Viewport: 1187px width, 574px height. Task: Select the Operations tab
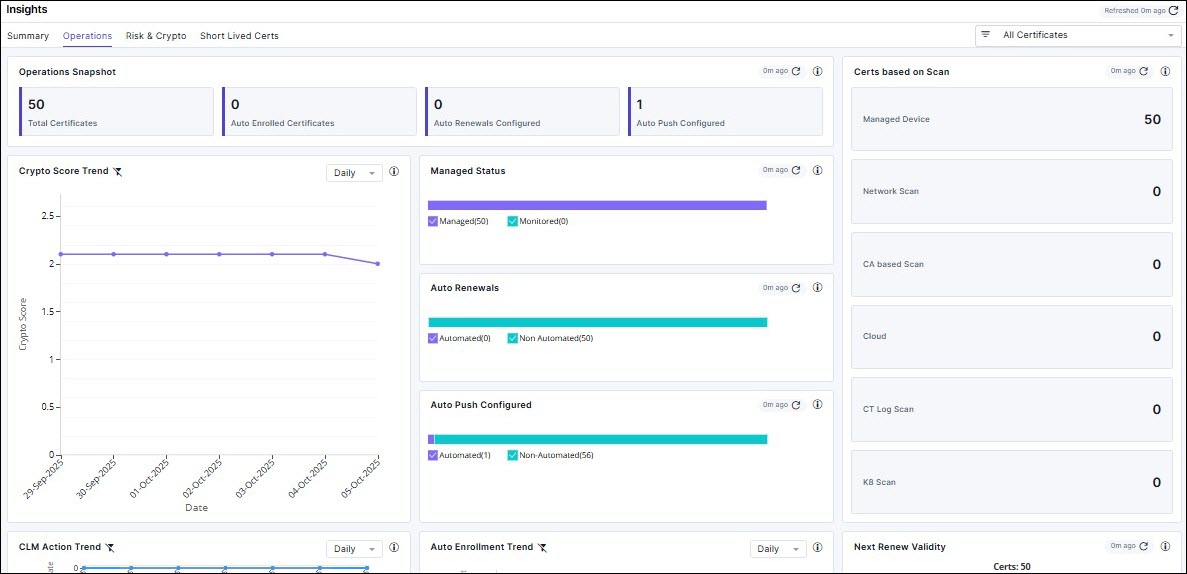click(88, 36)
